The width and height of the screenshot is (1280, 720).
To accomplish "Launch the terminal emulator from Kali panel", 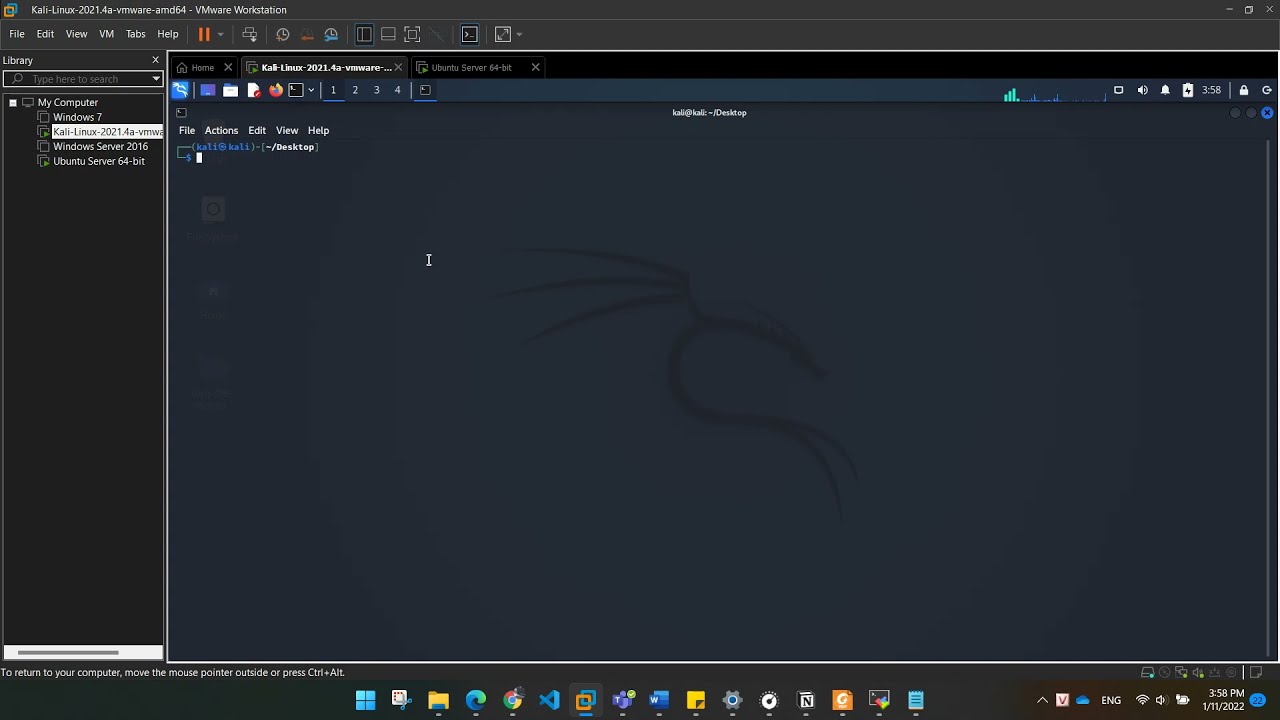I will coord(296,90).
